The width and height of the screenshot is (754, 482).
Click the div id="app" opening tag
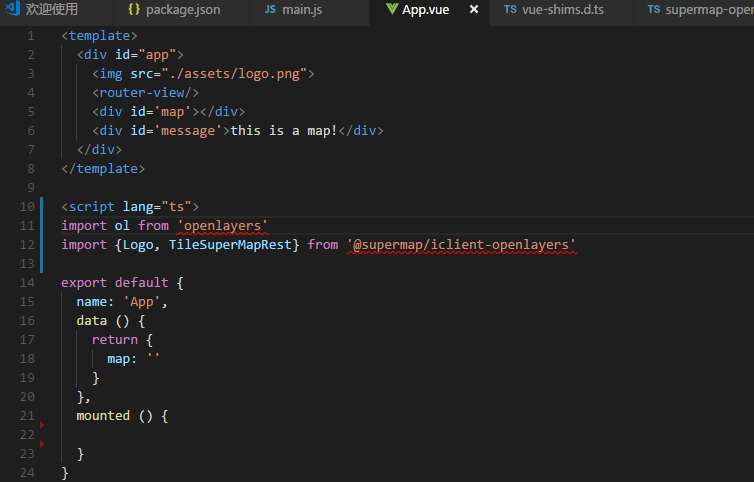(x=130, y=55)
